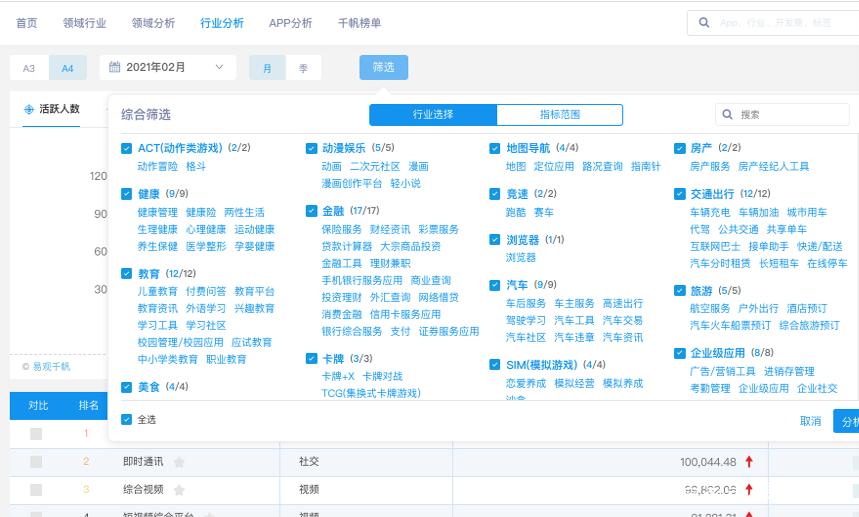Select the 保险服务 subcategory

pos(341,229)
